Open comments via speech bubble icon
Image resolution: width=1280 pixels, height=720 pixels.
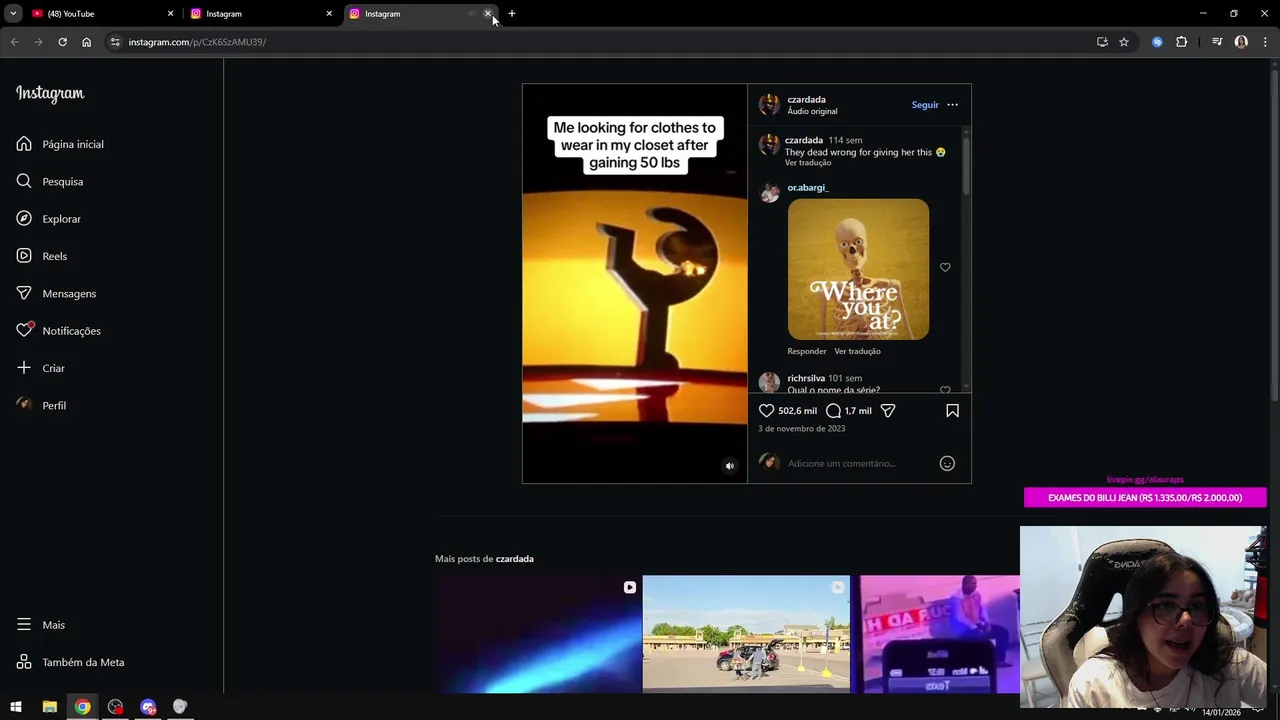(833, 411)
